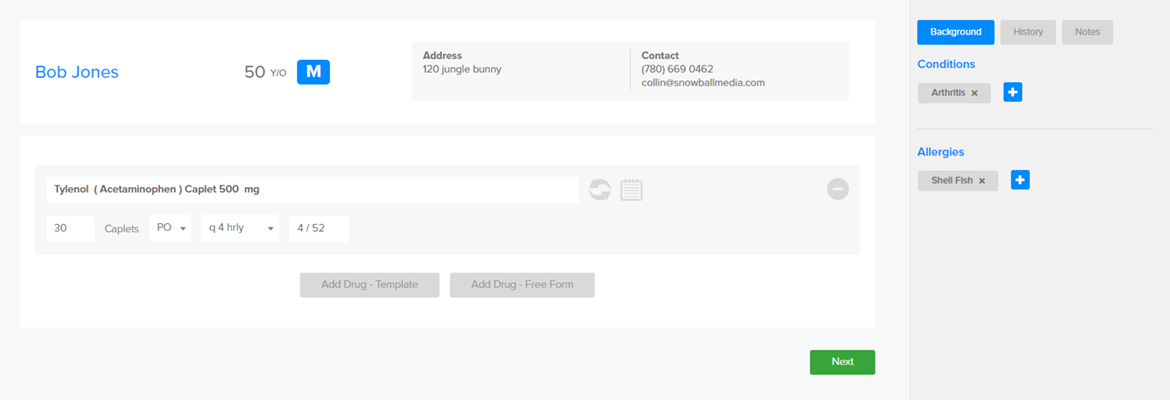Image resolution: width=1170 pixels, height=400 pixels.
Task: Open Bob Jones patient name link
Action: (77, 72)
